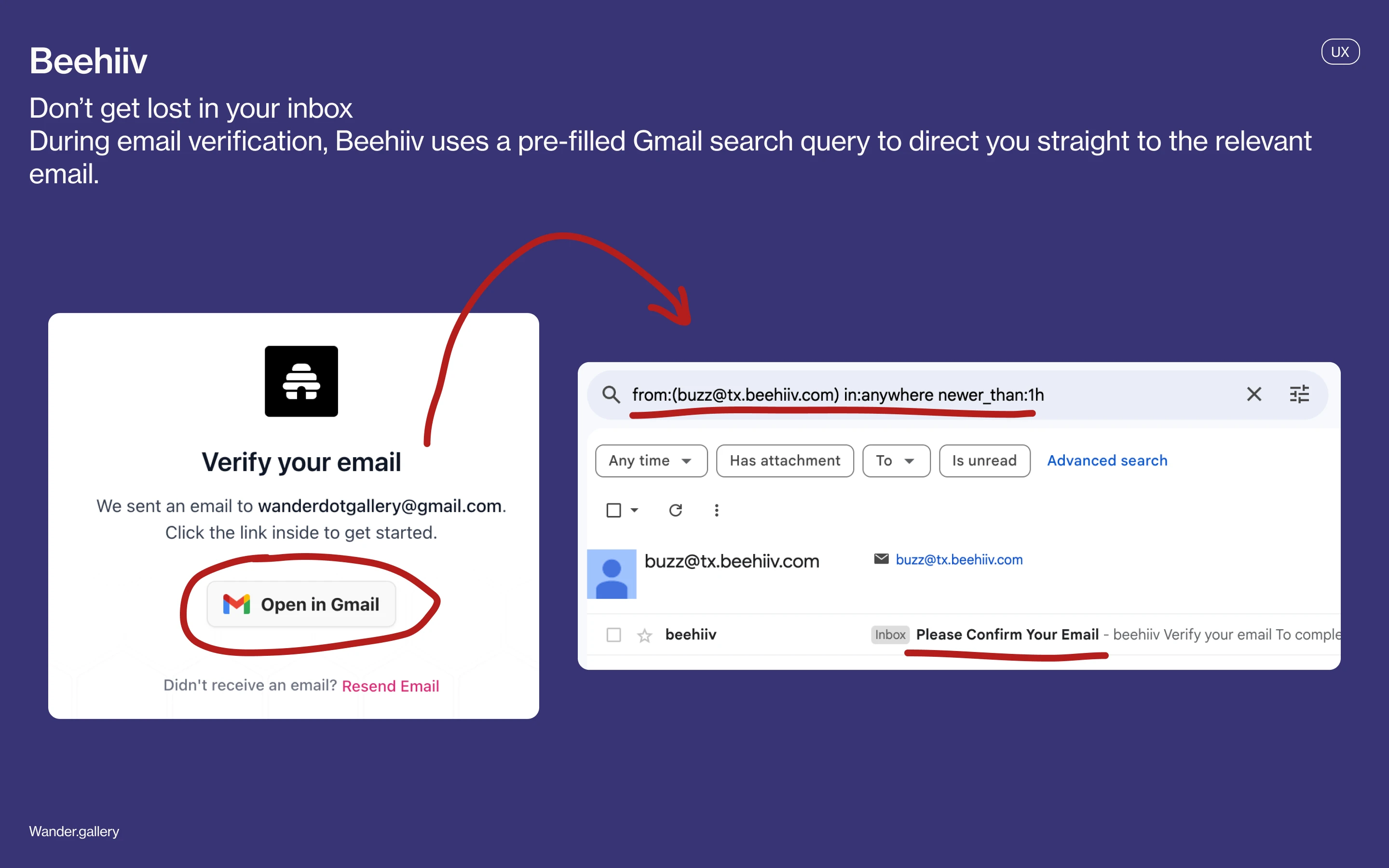This screenshot has height=868, width=1389.
Task: Star the beehiv confirmation email
Action: click(x=644, y=635)
